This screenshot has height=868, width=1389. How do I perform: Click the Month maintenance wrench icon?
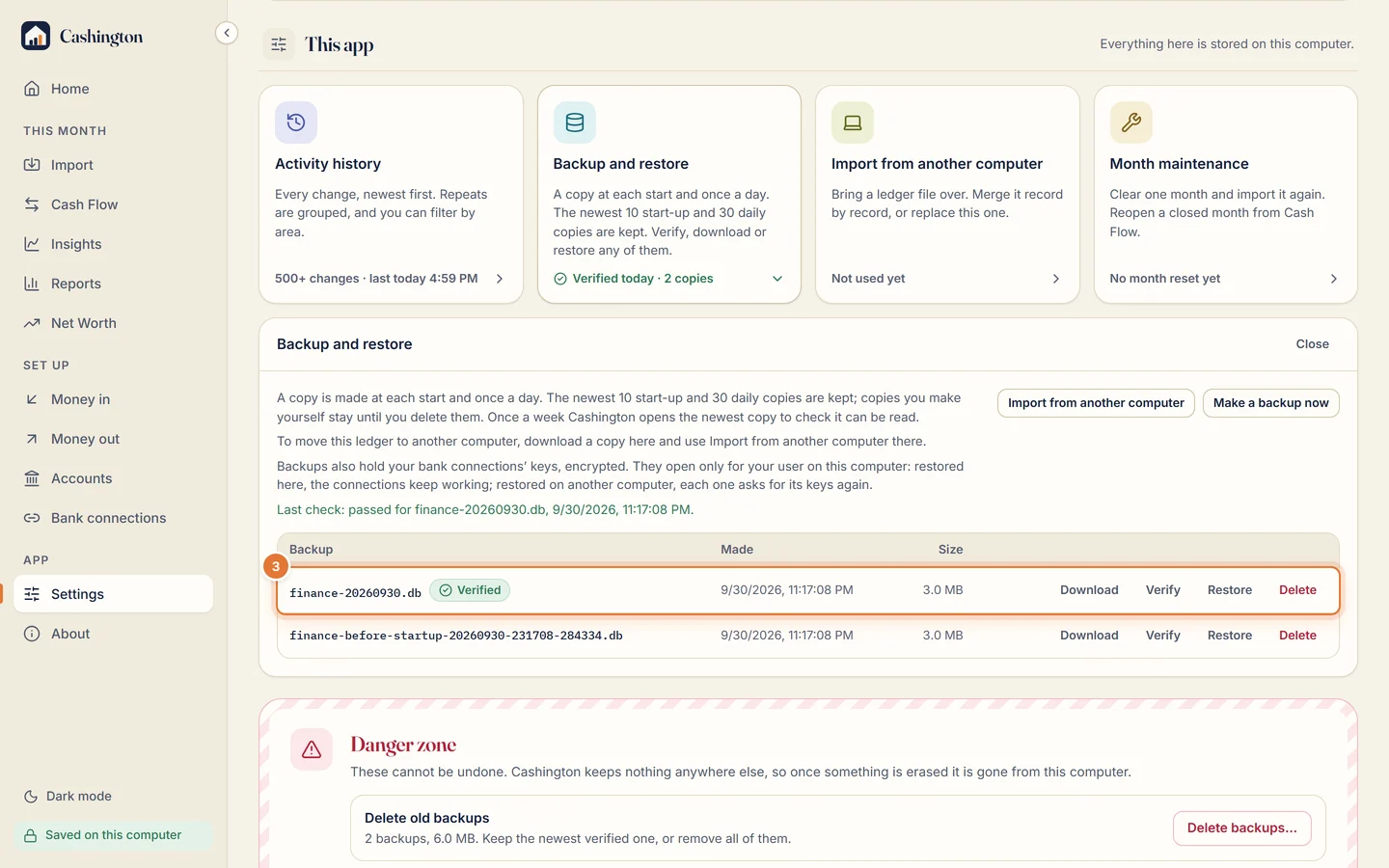pyautogui.click(x=1131, y=122)
